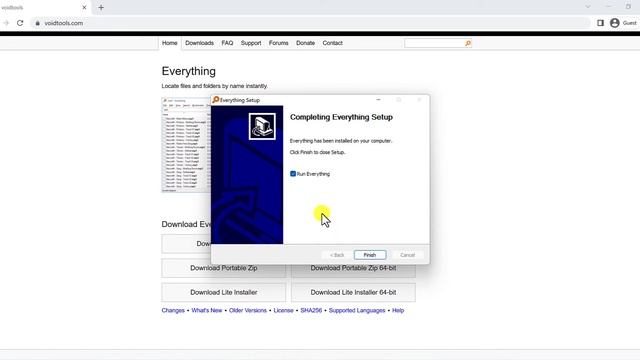Click Download Lite Installer button
This screenshot has height=360, width=640.
(224, 292)
